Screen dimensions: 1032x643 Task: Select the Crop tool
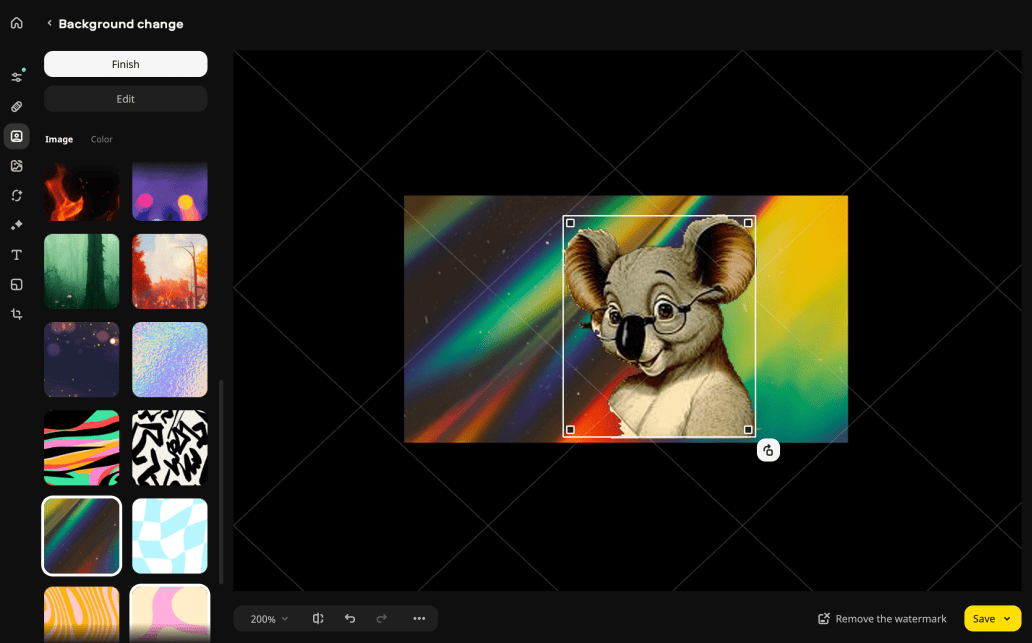click(16, 314)
